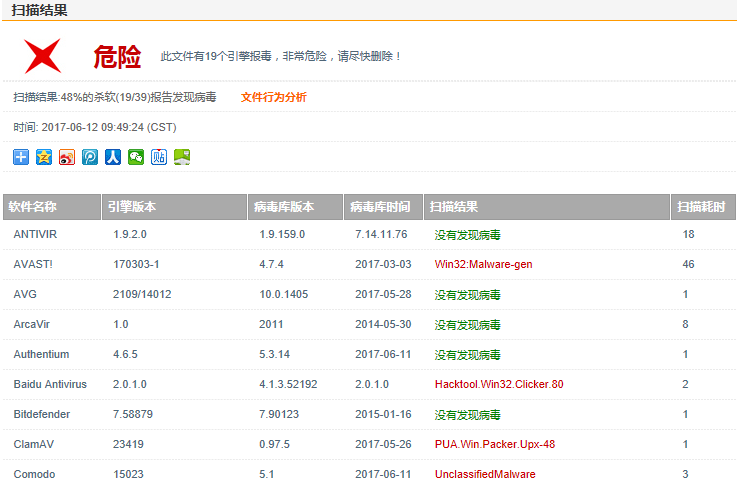Click the blue plus more-share icon
This screenshot has height=485, width=750.
click(x=21, y=157)
